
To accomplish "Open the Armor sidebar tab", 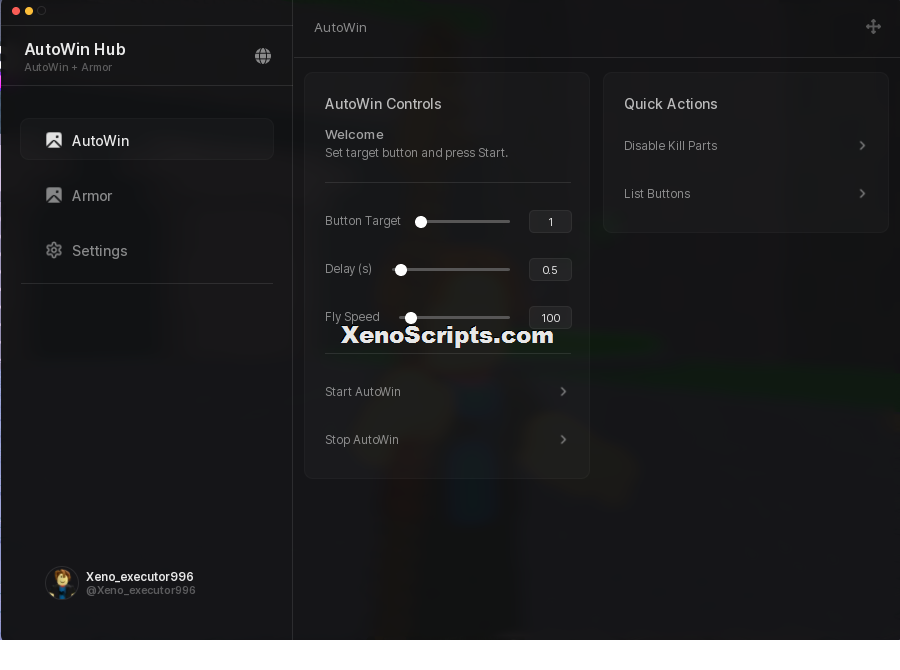I will coord(147,195).
